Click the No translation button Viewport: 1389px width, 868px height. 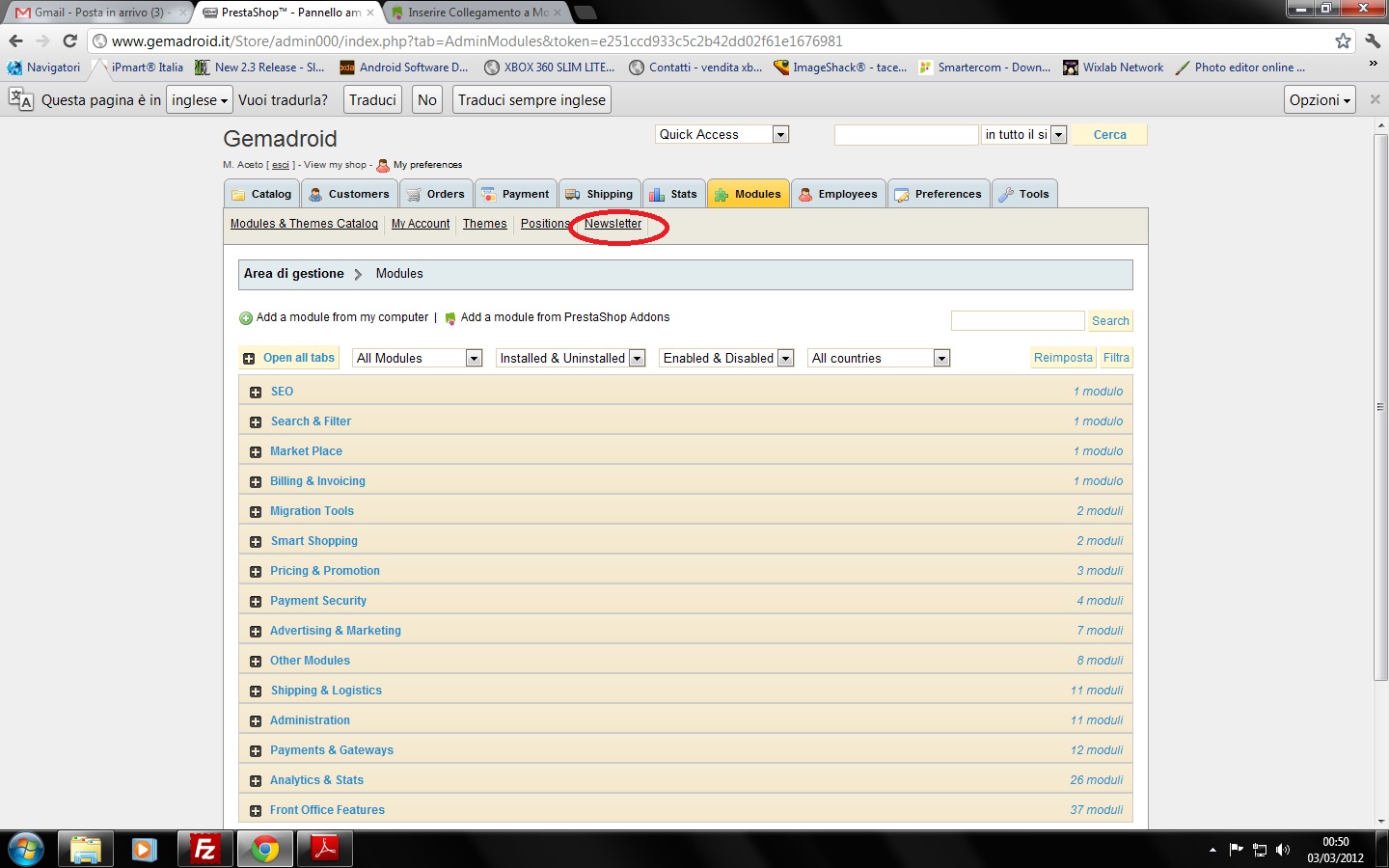[x=427, y=100]
